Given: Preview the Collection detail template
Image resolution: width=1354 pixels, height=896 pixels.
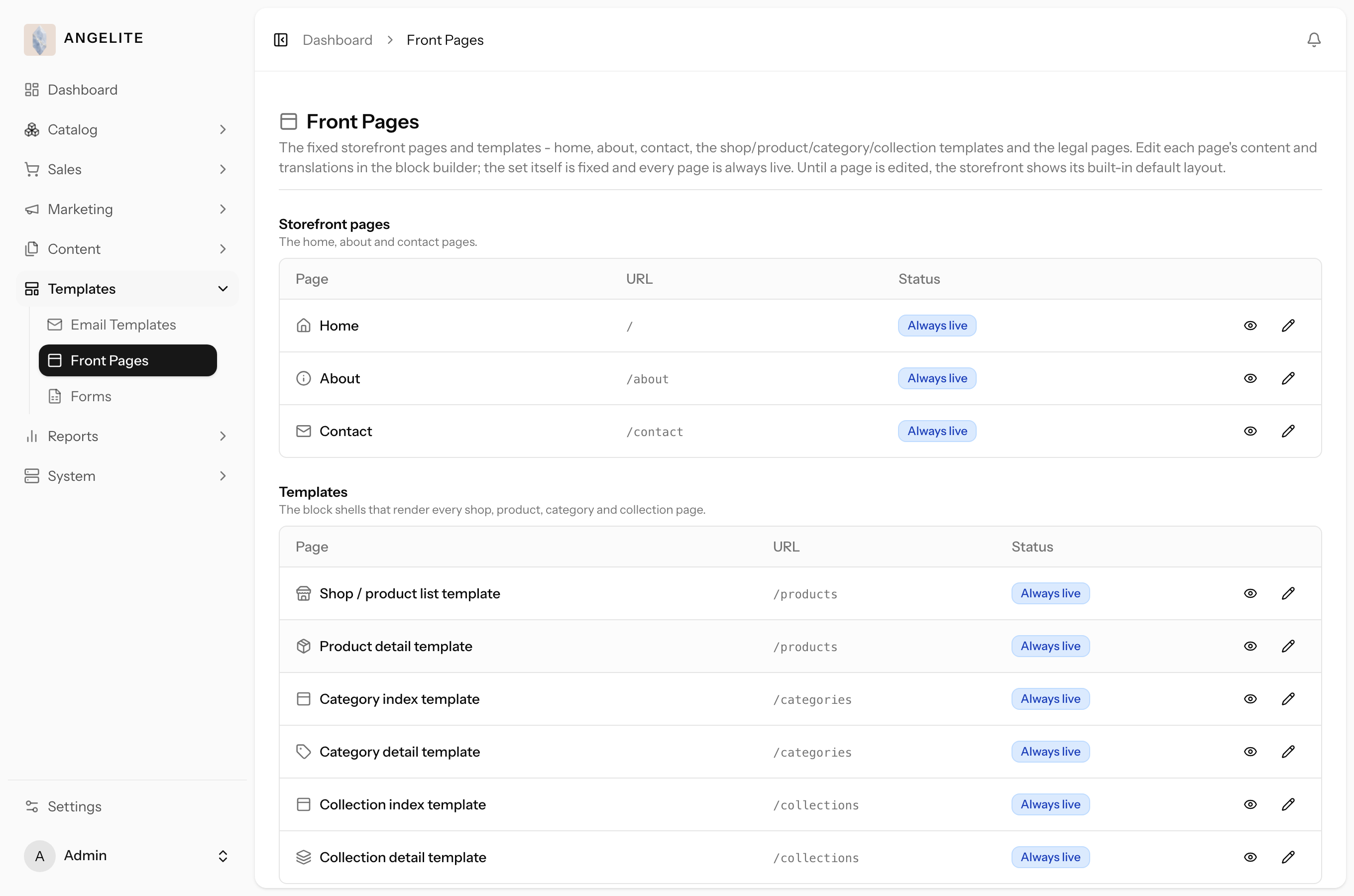Looking at the screenshot, I should click(1250, 857).
